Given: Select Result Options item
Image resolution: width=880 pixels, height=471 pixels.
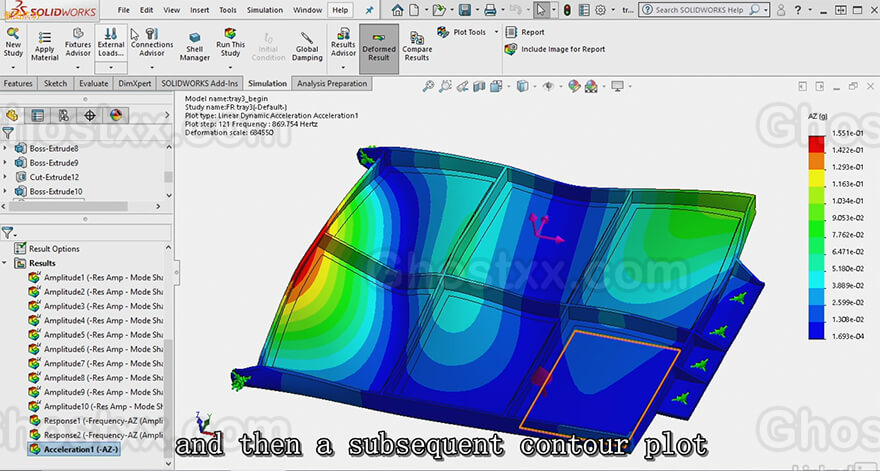Looking at the screenshot, I should point(47,249).
